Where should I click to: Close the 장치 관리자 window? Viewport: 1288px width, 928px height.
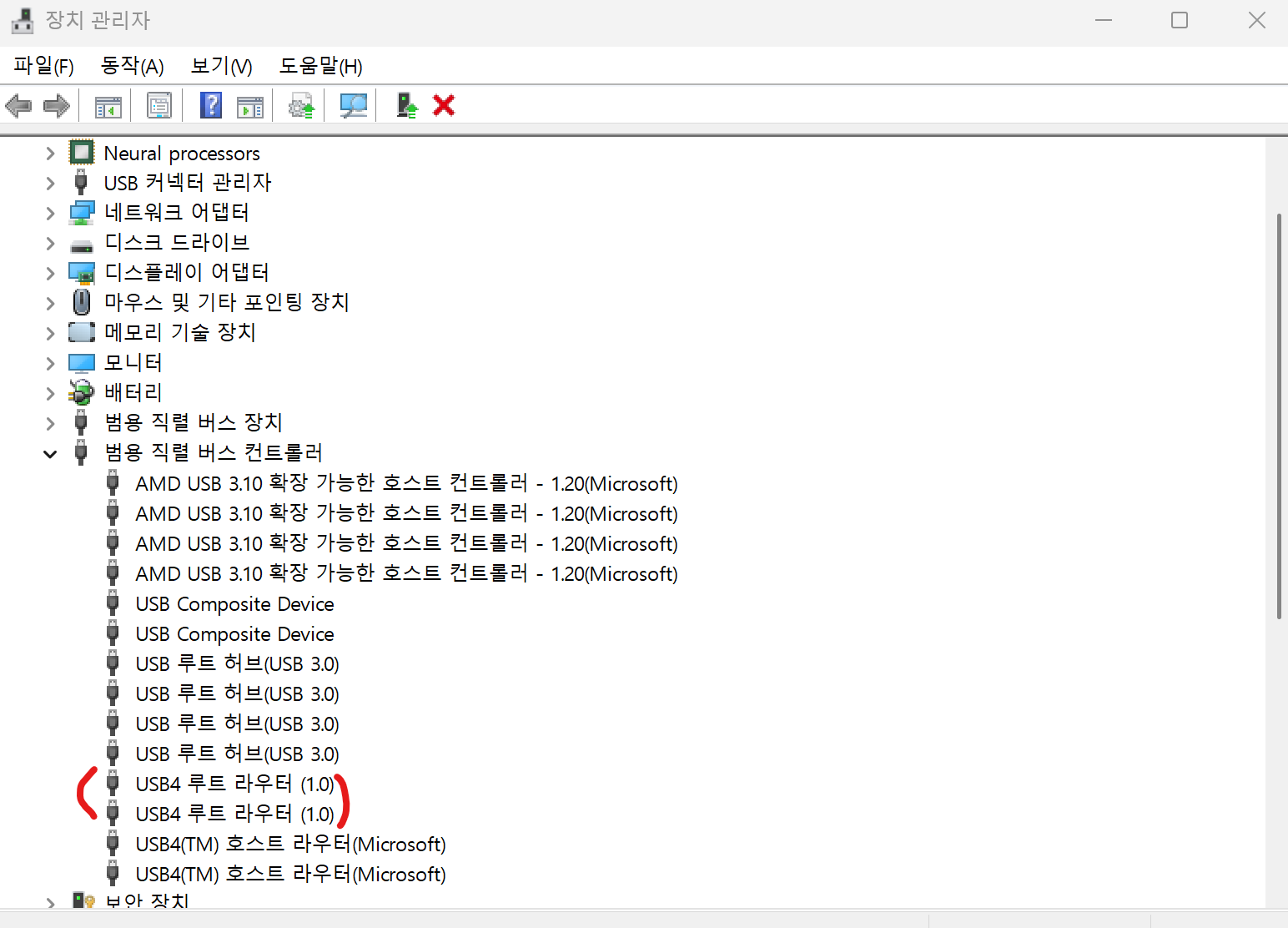pos(1256,20)
